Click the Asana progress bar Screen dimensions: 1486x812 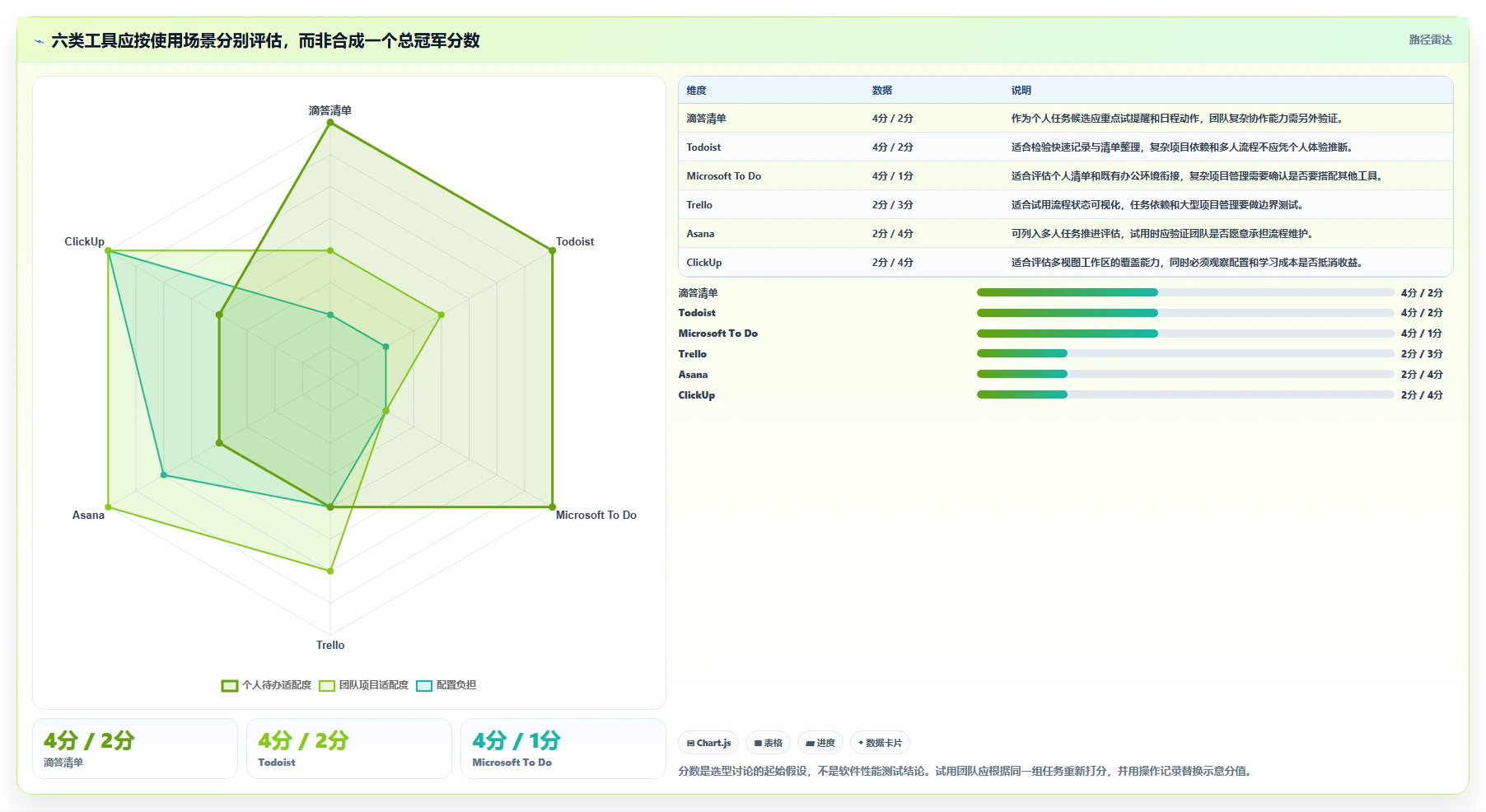[x=1185, y=374]
